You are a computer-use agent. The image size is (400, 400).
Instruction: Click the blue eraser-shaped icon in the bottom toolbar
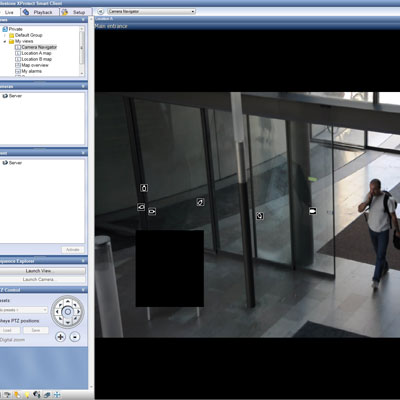[x=47, y=395]
